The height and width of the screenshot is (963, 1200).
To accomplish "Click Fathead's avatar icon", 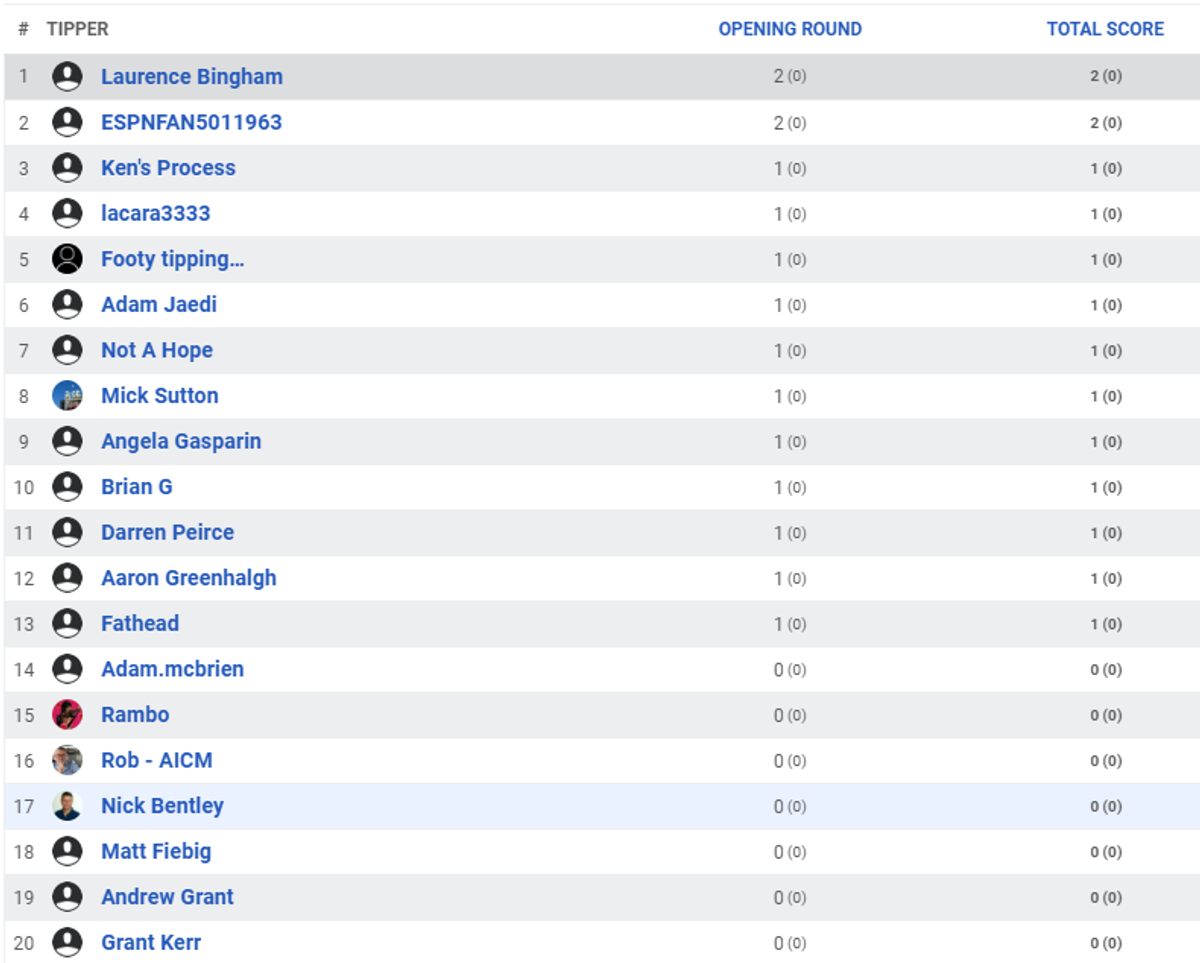I will [67, 624].
